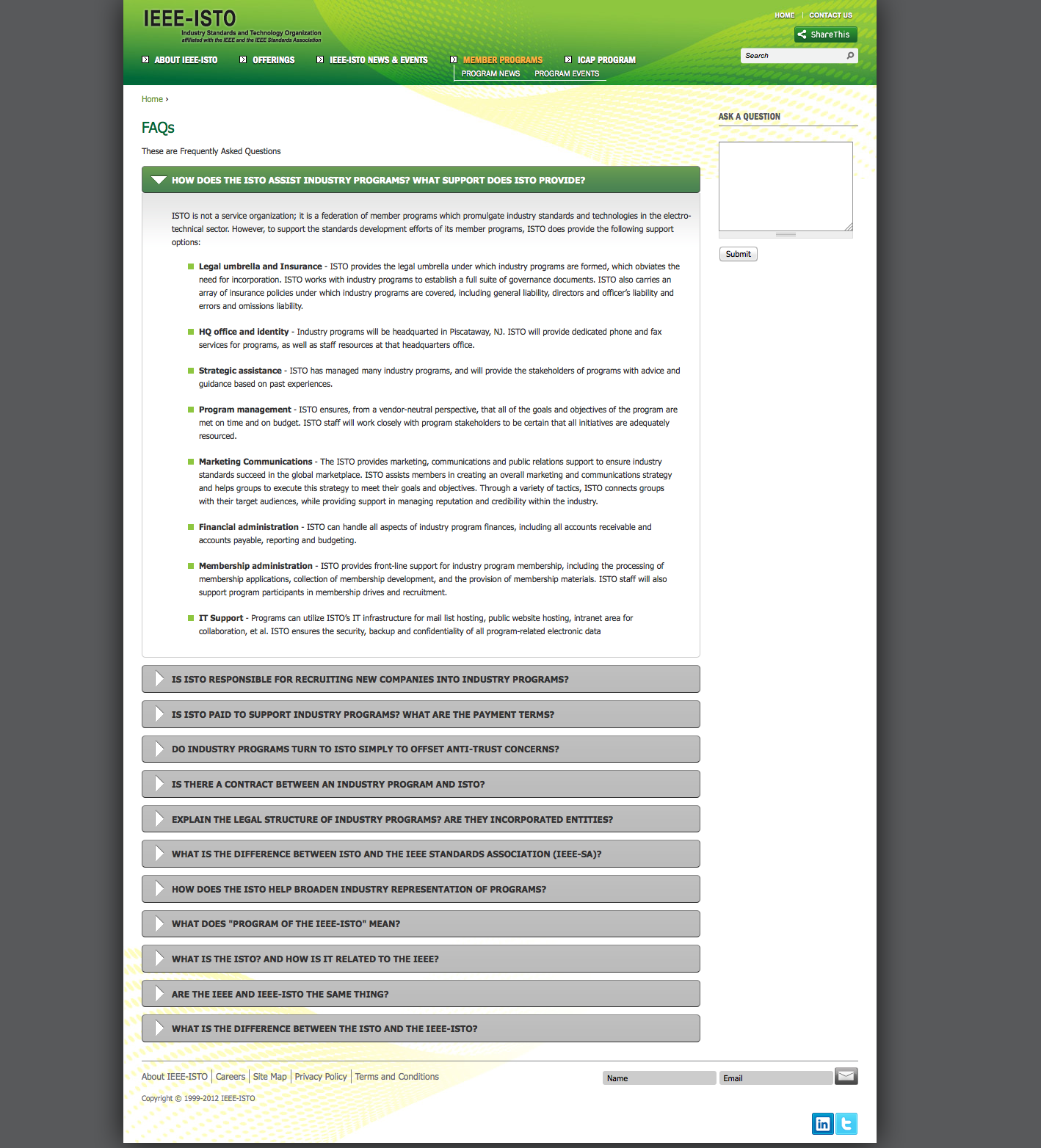Submit the Ask a Question form
Screen dimensions: 1041x1148
(738, 254)
